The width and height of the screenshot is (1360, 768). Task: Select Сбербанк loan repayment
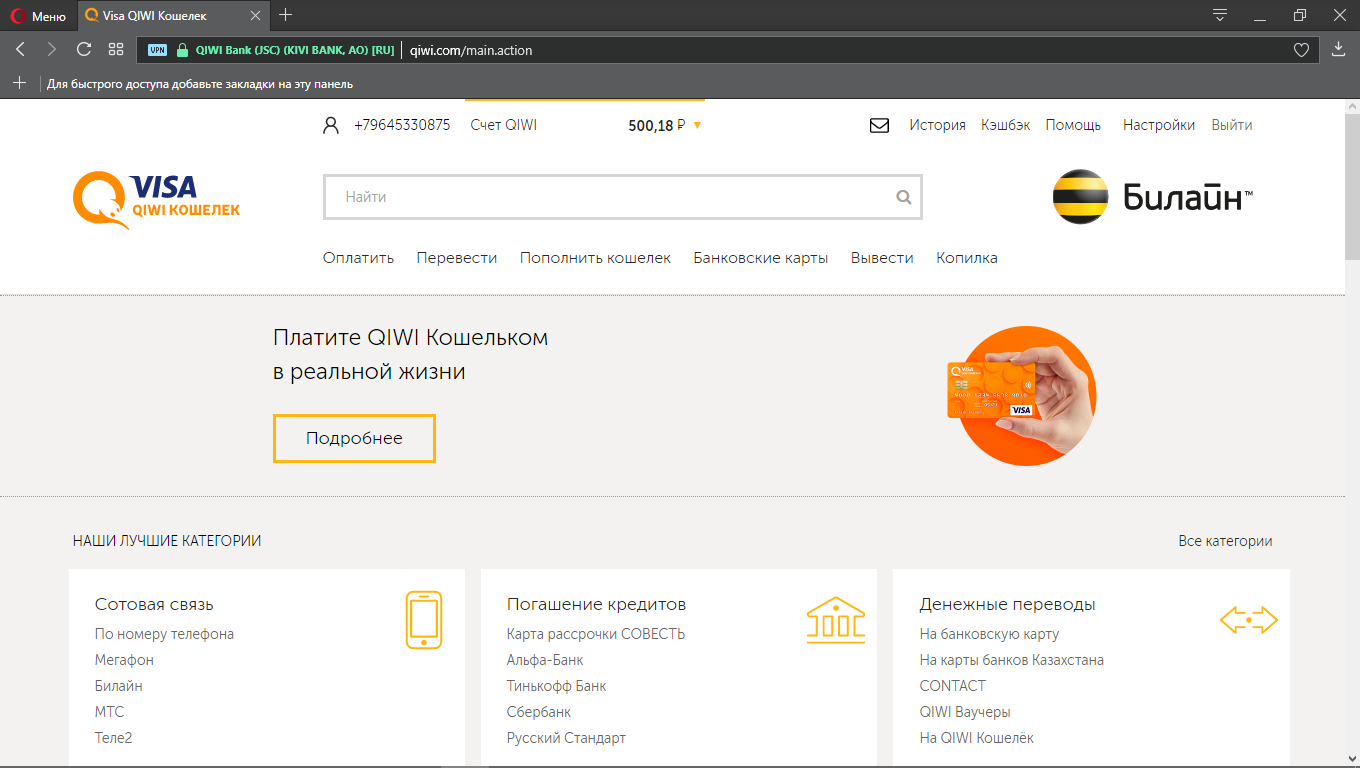click(x=539, y=712)
